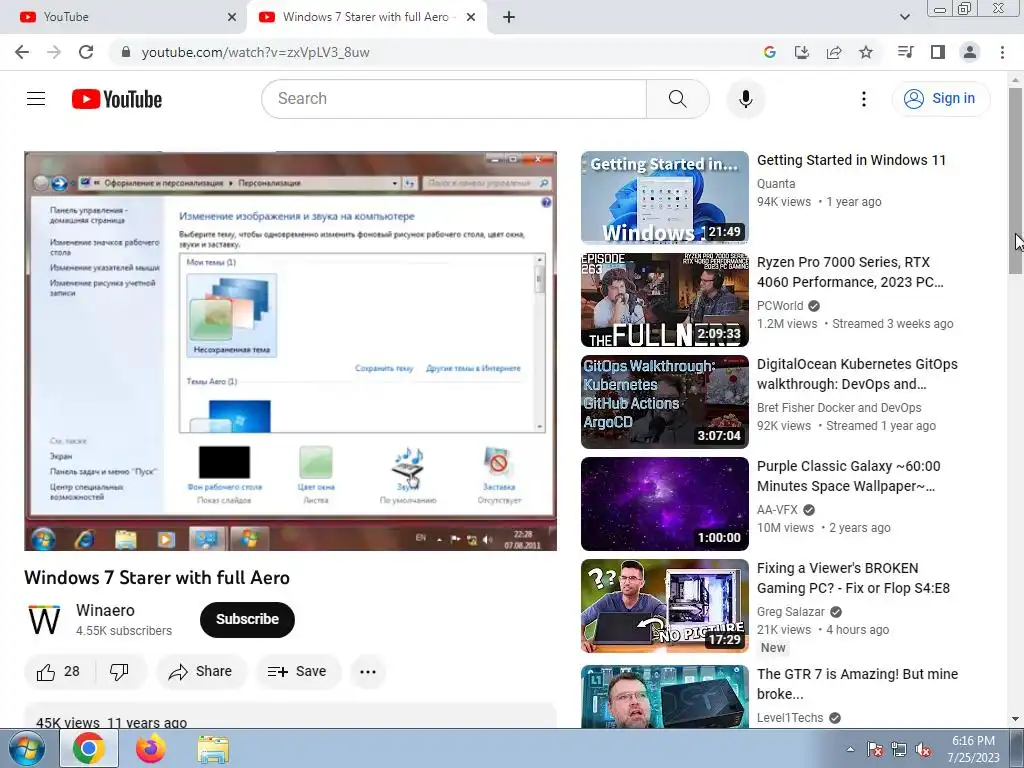Click the URL address bar
Viewport: 1024px width, 768px height.
coord(431,52)
